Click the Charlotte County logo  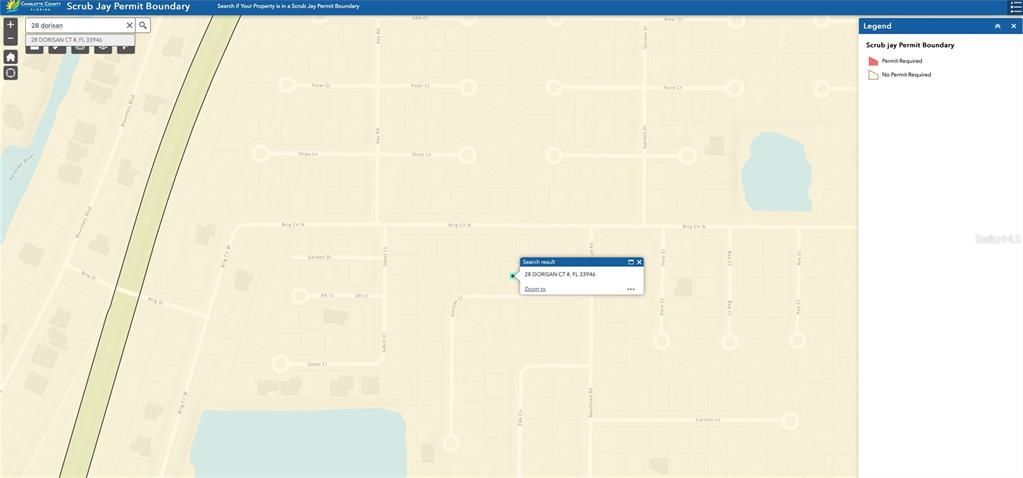[x=33, y=6]
